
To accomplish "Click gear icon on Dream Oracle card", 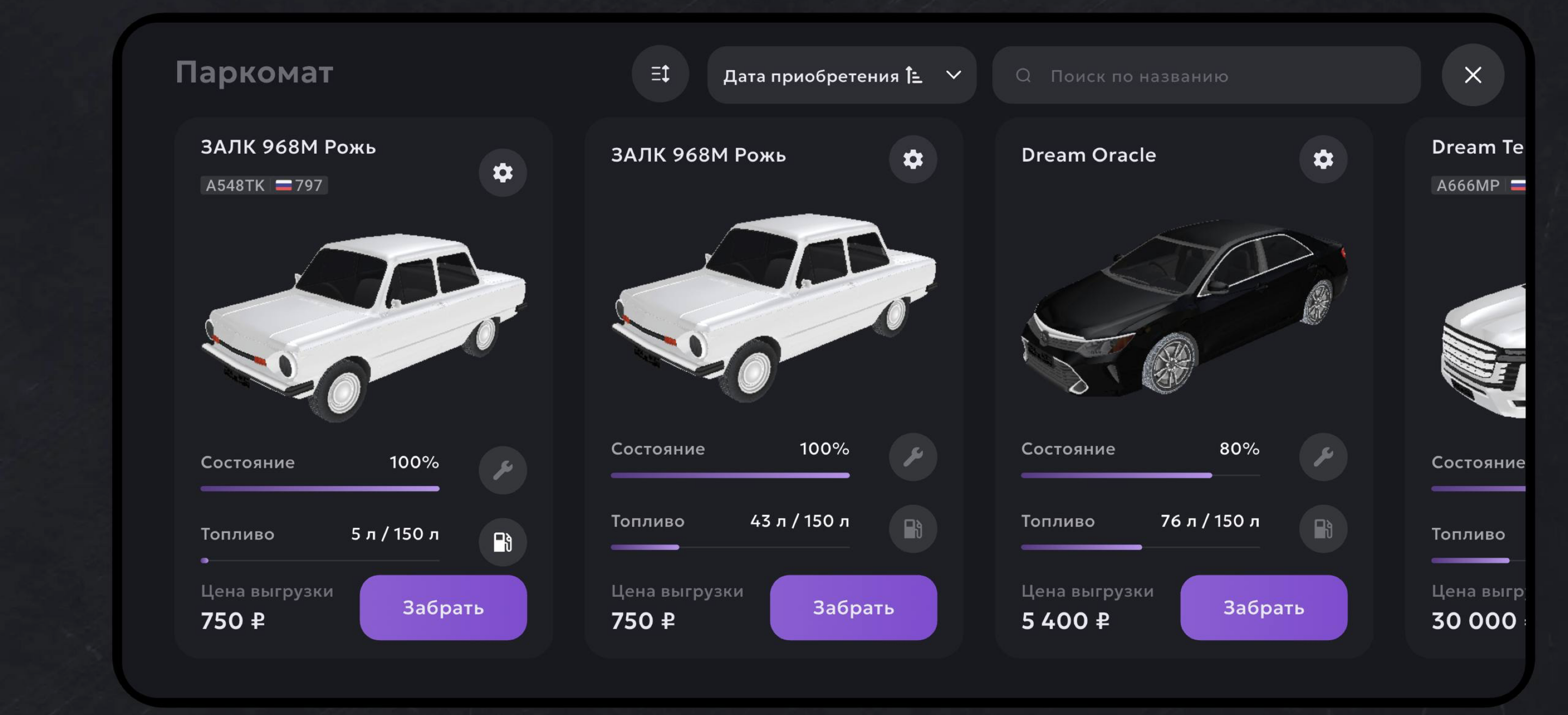I will 1322,159.
